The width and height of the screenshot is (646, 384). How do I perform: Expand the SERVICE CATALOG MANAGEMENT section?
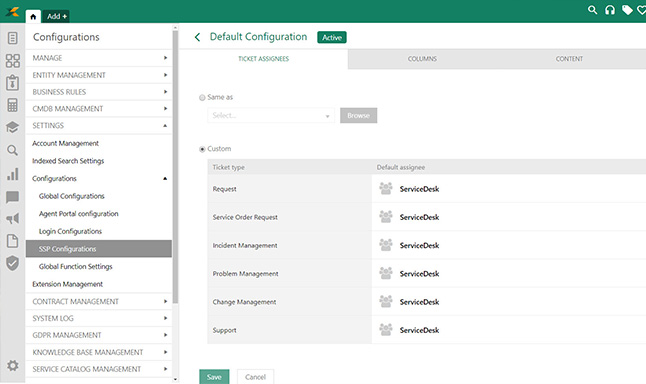pos(98,369)
